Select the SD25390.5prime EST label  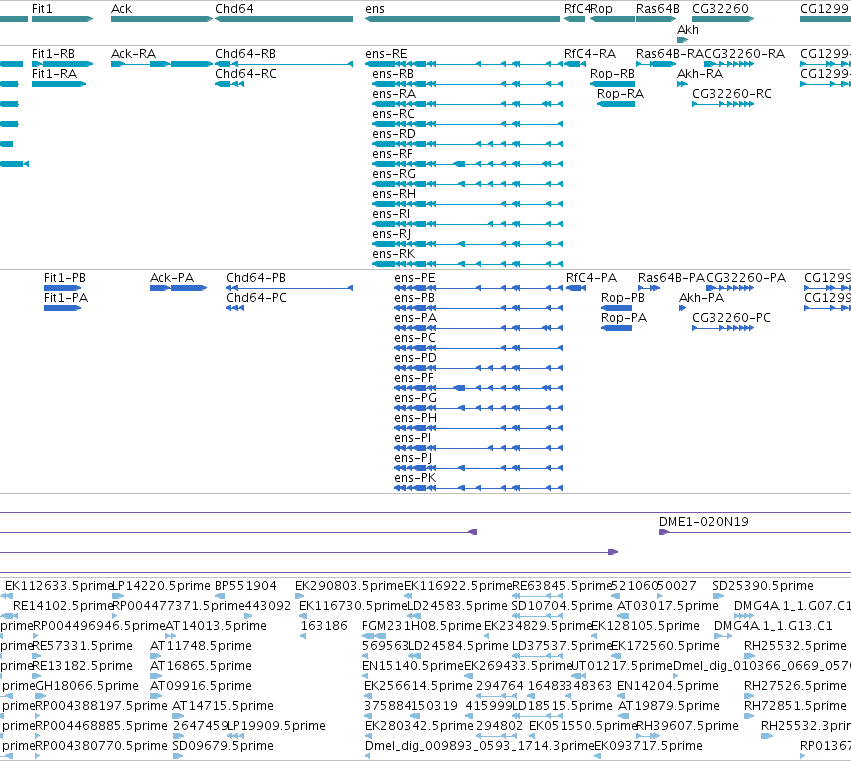[763, 586]
